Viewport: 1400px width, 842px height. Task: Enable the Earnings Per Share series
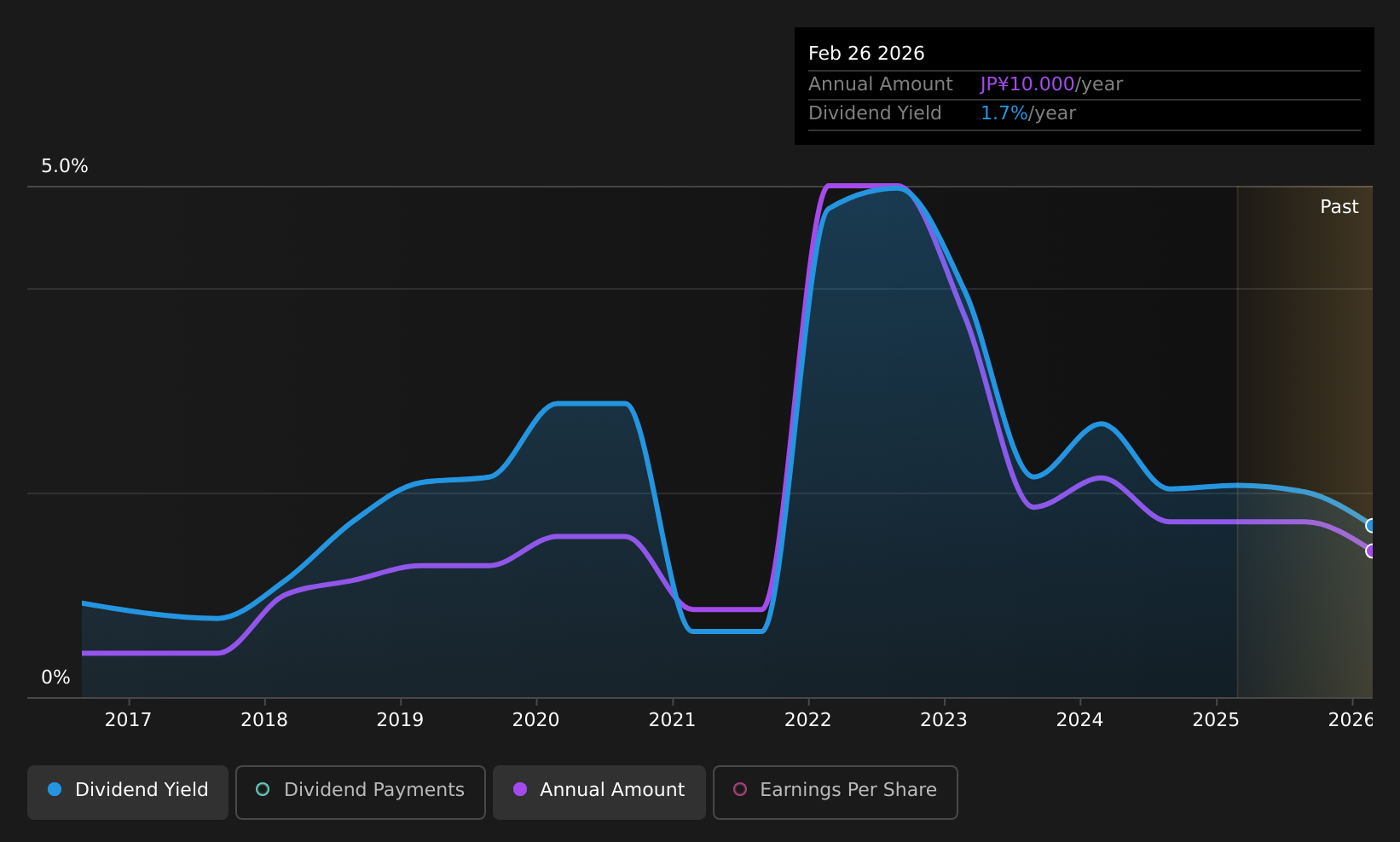click(x=836, y=792)
